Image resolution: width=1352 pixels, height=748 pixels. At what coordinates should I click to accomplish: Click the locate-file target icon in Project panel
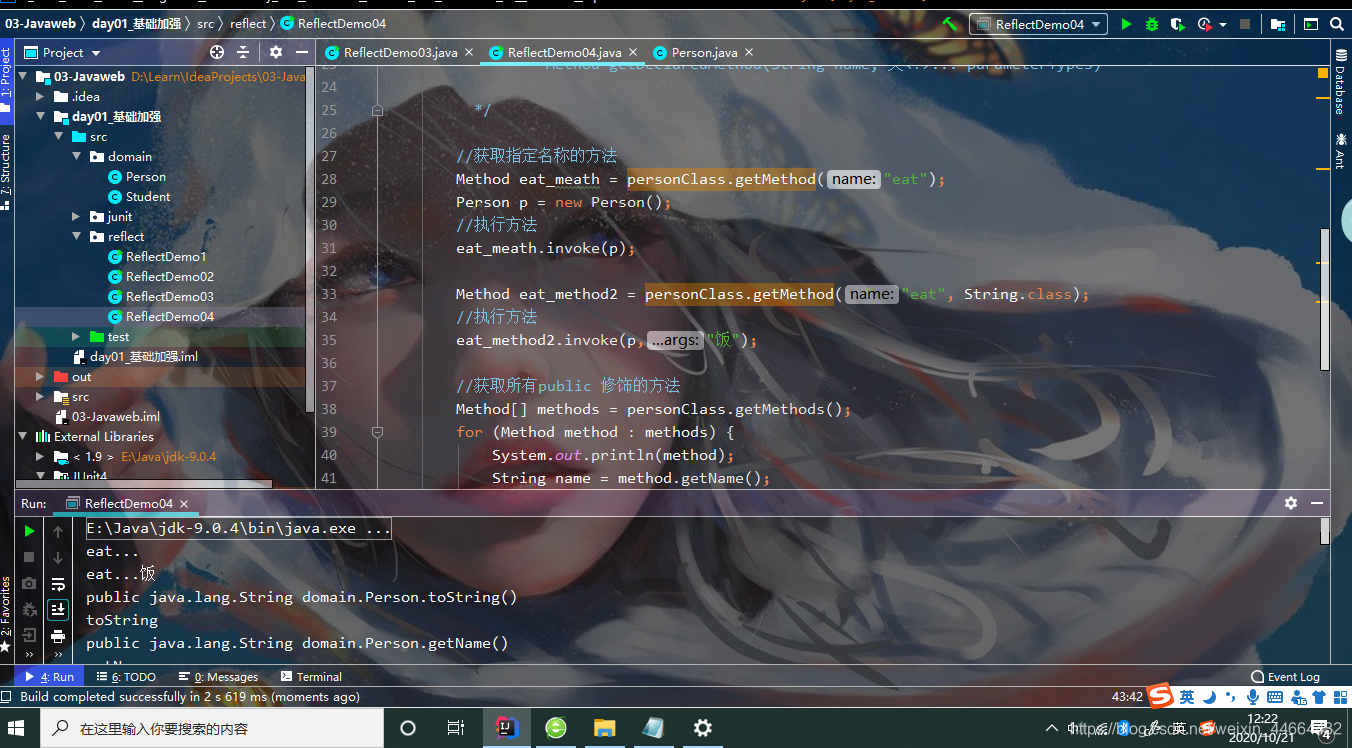[x=217, y=52]
